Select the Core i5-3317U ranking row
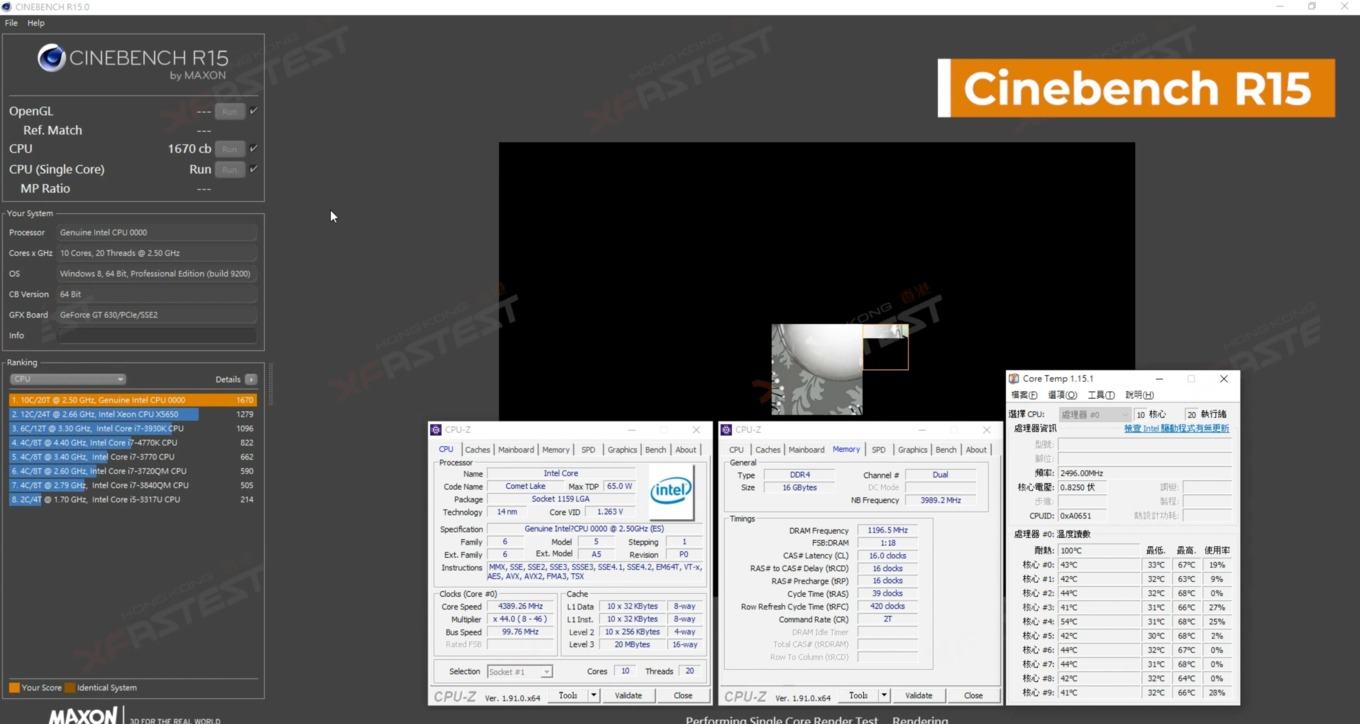Image resolution: width=1360 pixels, height=724 pixels. pos(133,499)
